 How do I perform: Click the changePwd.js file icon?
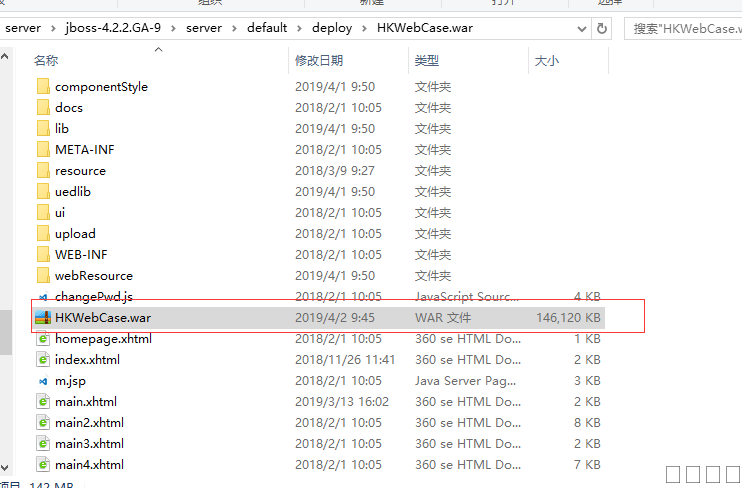43,297
